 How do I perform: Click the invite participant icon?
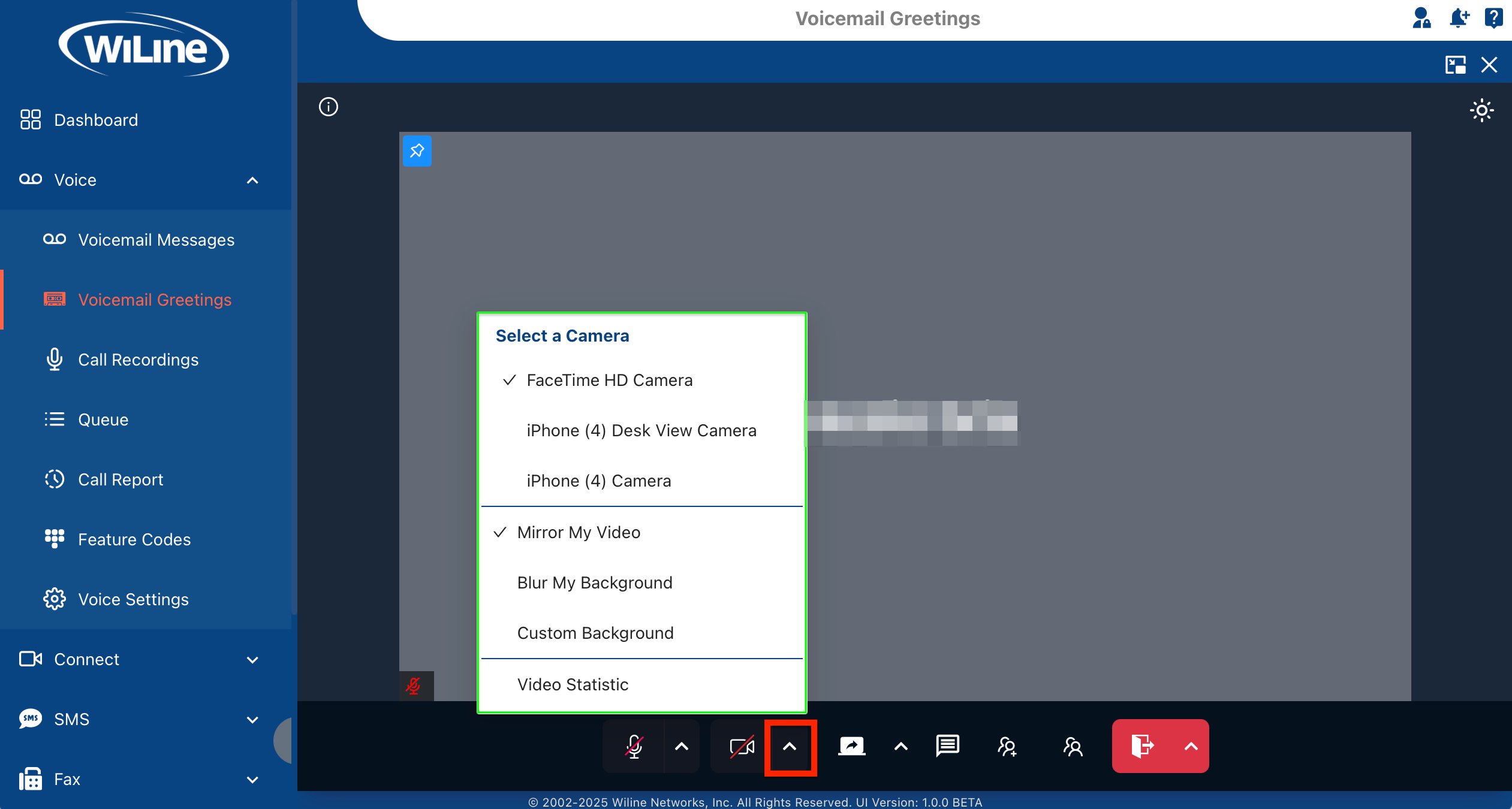1007,746
